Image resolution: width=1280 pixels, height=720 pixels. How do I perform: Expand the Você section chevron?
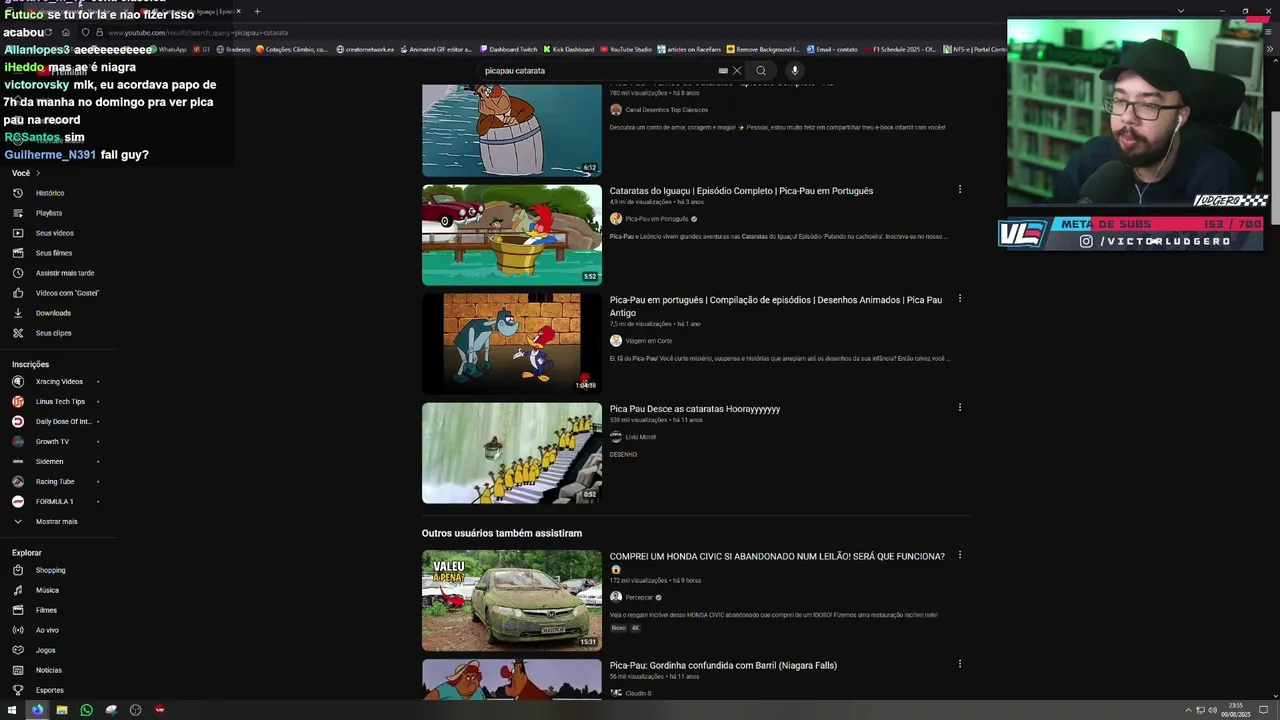(x=38, y=173)
